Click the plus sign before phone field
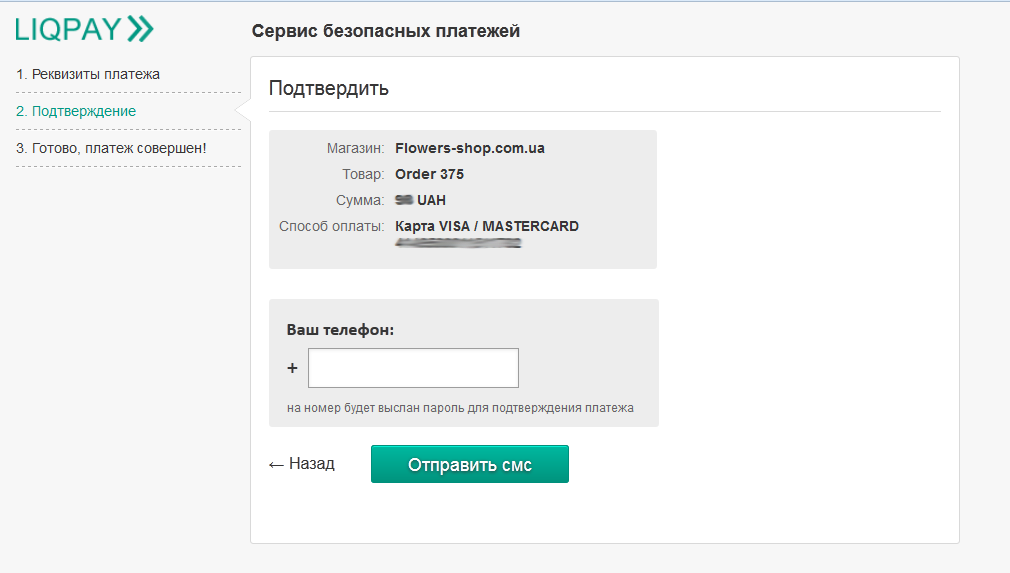 (293, 368)
